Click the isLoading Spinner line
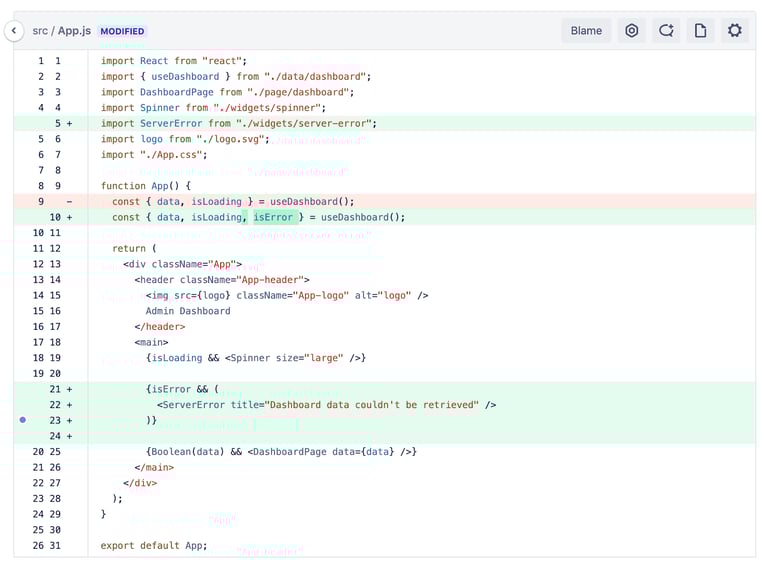The image size is (764, 566). (x=255, y=358)
